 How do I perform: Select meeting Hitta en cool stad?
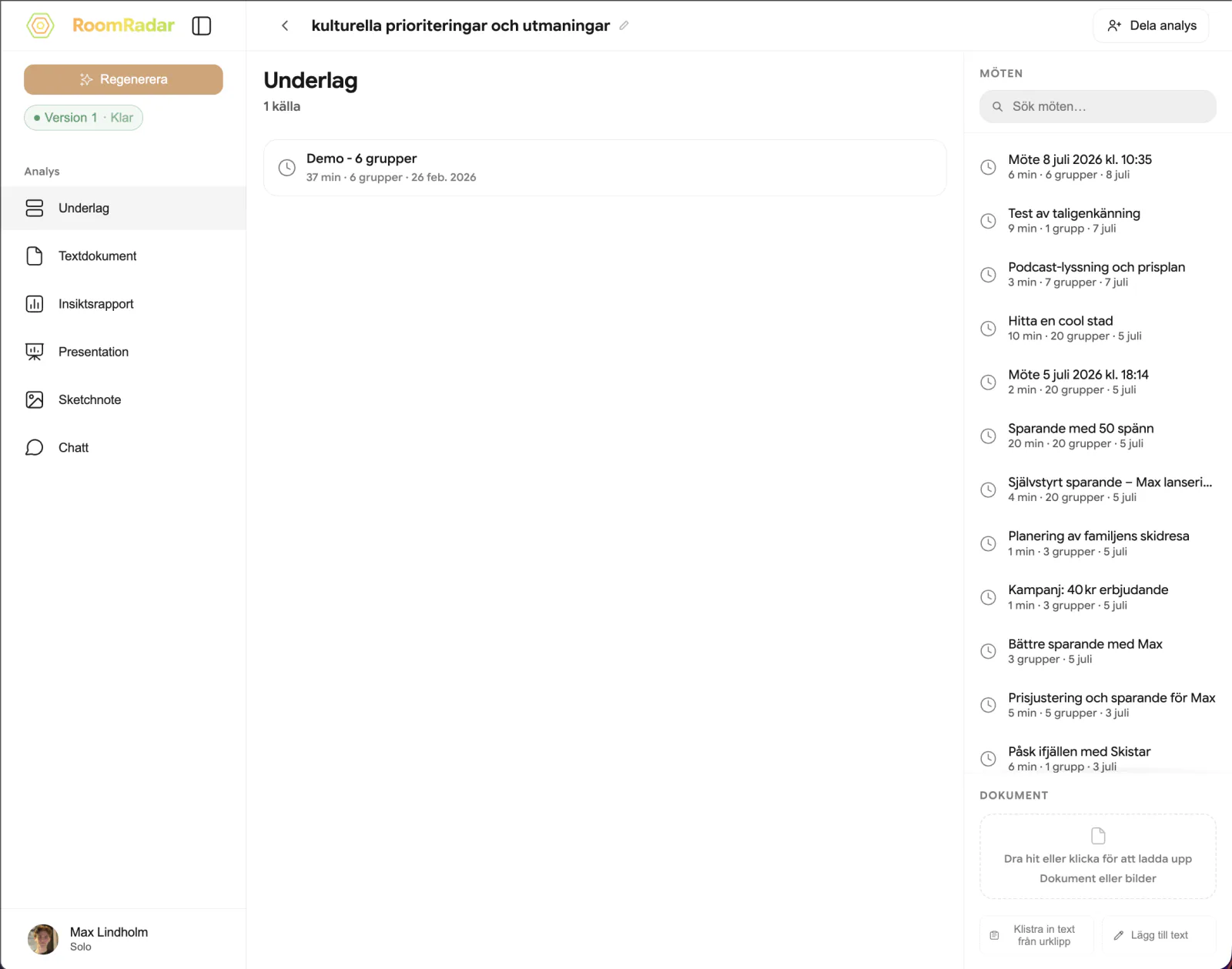coord(1098,329)
